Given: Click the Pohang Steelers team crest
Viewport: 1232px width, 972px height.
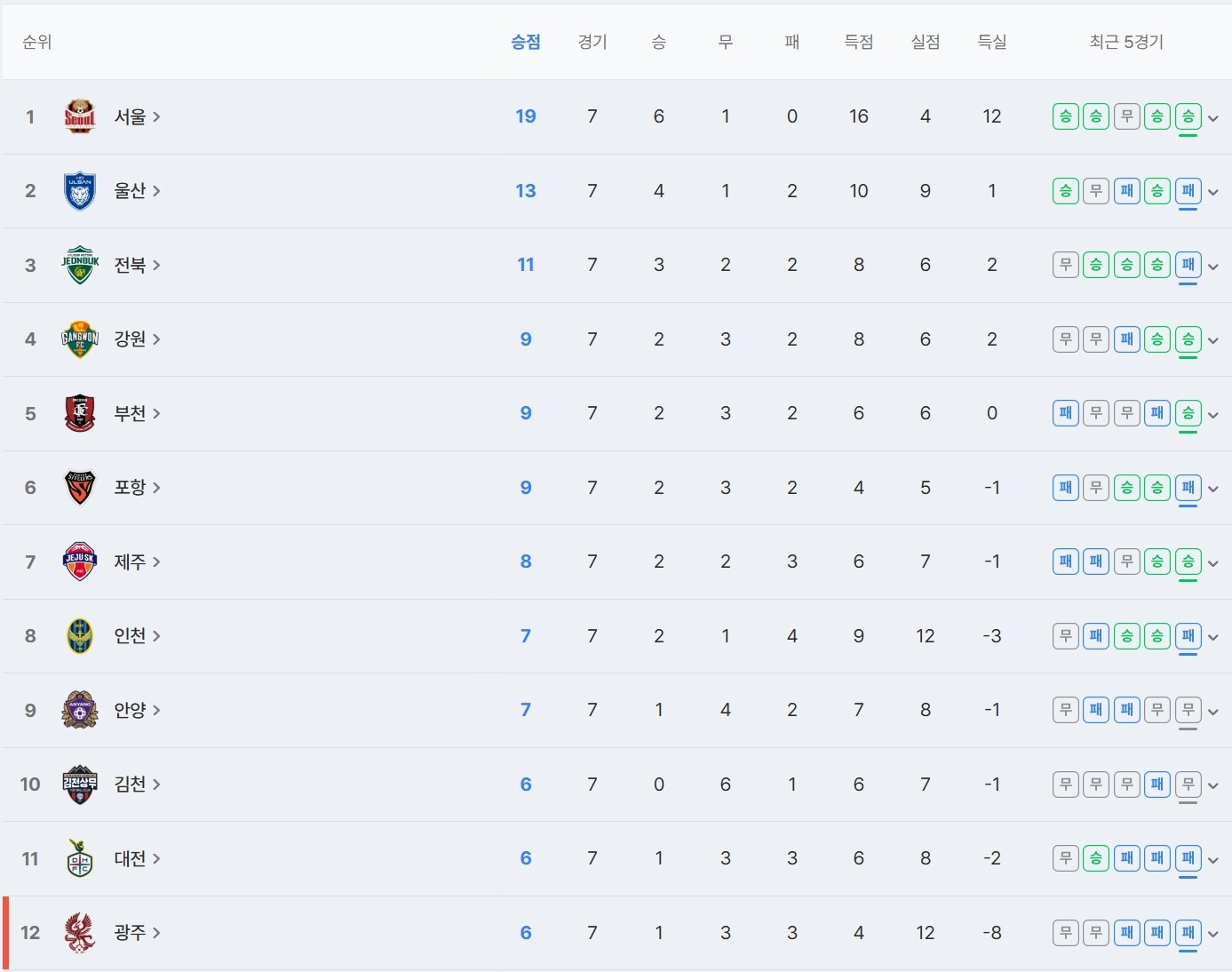Looking at the screenshot, I should coord(80,488).
